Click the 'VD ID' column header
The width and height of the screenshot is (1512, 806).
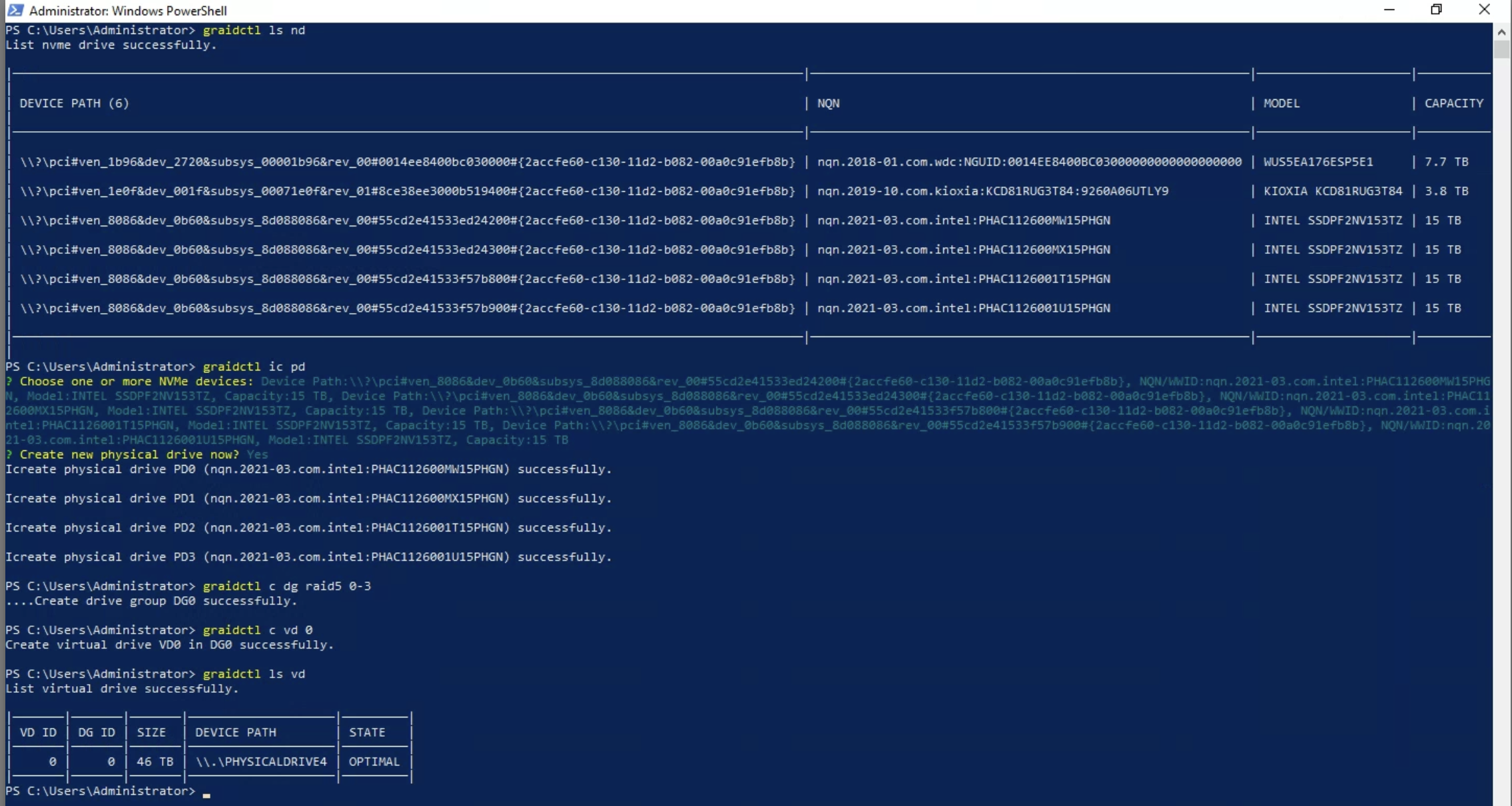pos(38,732)
